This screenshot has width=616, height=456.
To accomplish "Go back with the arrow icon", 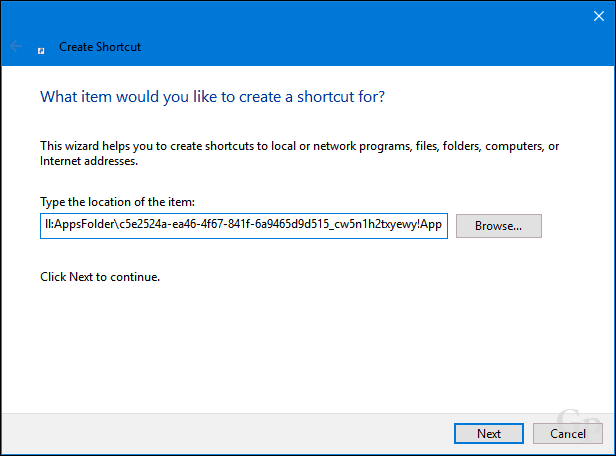I will pos(16,46).
